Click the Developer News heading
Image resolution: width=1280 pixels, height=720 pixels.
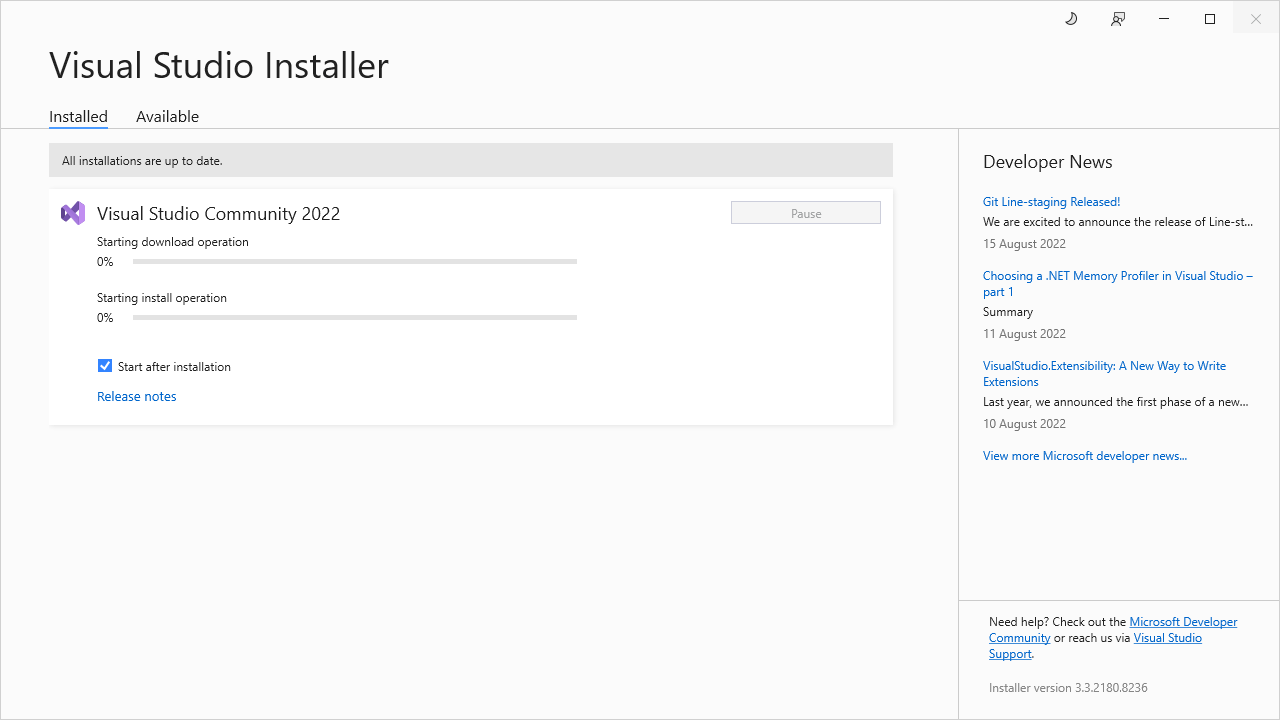[x=1047, y=161]
